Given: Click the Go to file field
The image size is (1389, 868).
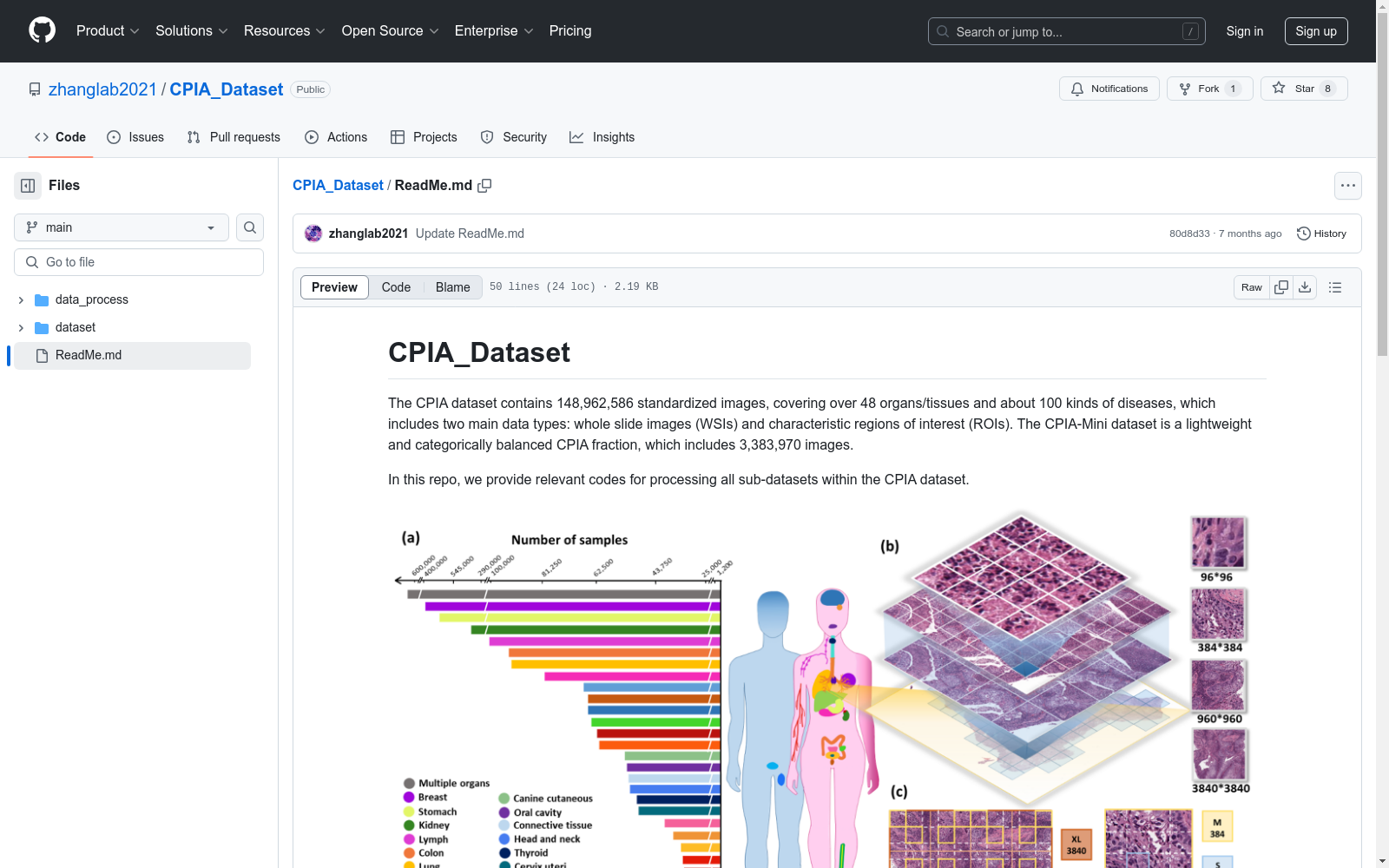Looking at the screenshot, I should pyautogui.click(x=138, y=261).
